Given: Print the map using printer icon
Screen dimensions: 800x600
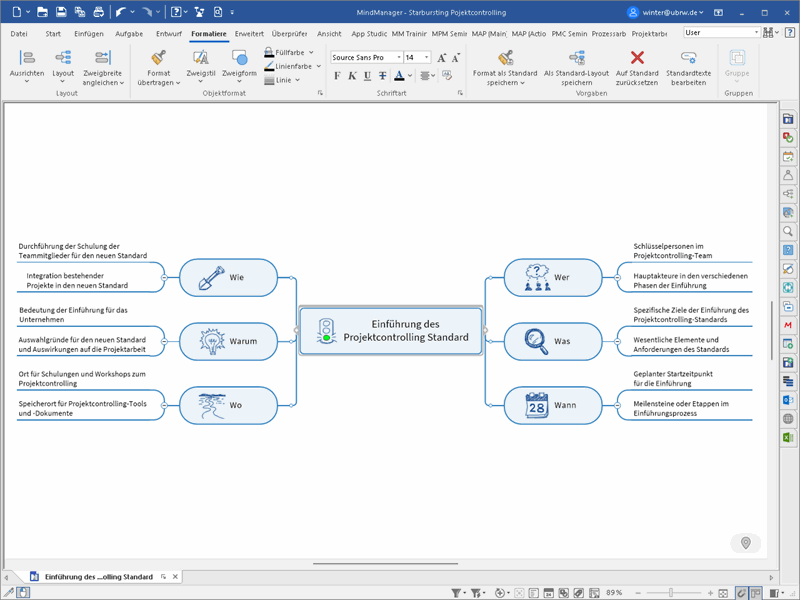Looking at the screenshot, I should click(99, 12).
